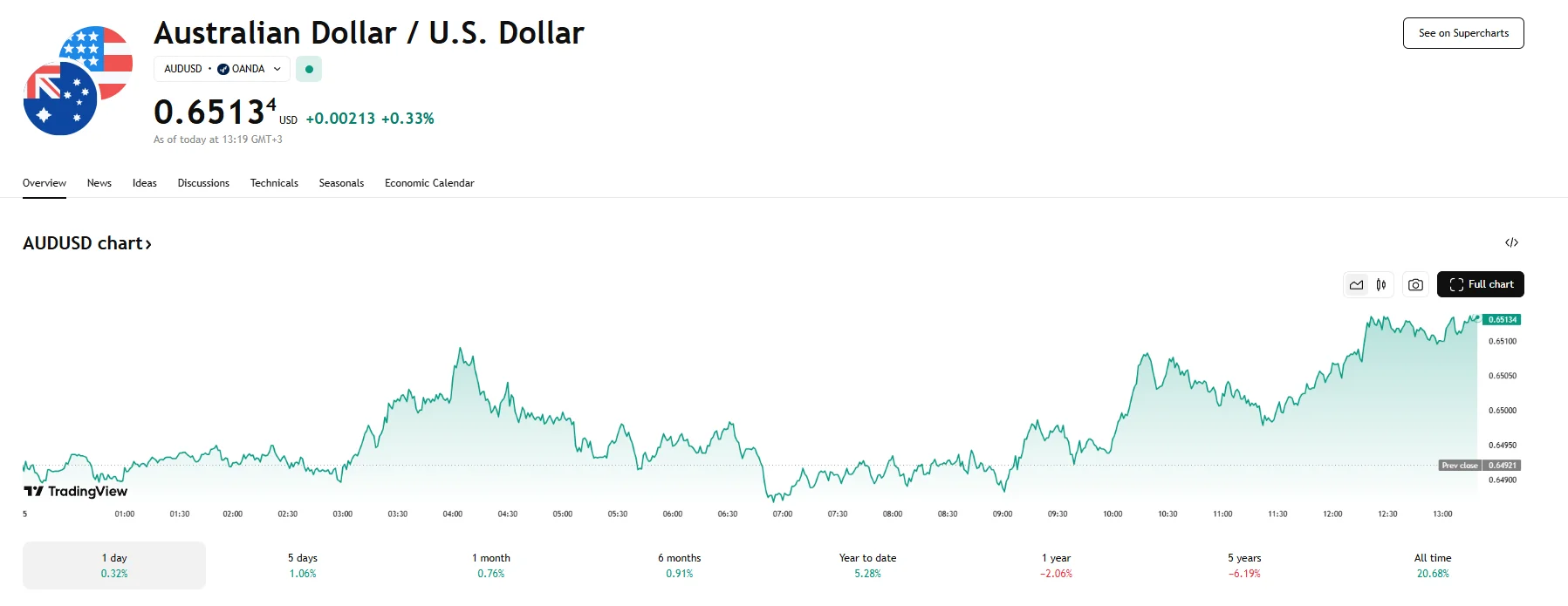Viewport: 1568px width, 606px height.
Task: Click See on Supercharts button
Action: (x=1462, y=33)
